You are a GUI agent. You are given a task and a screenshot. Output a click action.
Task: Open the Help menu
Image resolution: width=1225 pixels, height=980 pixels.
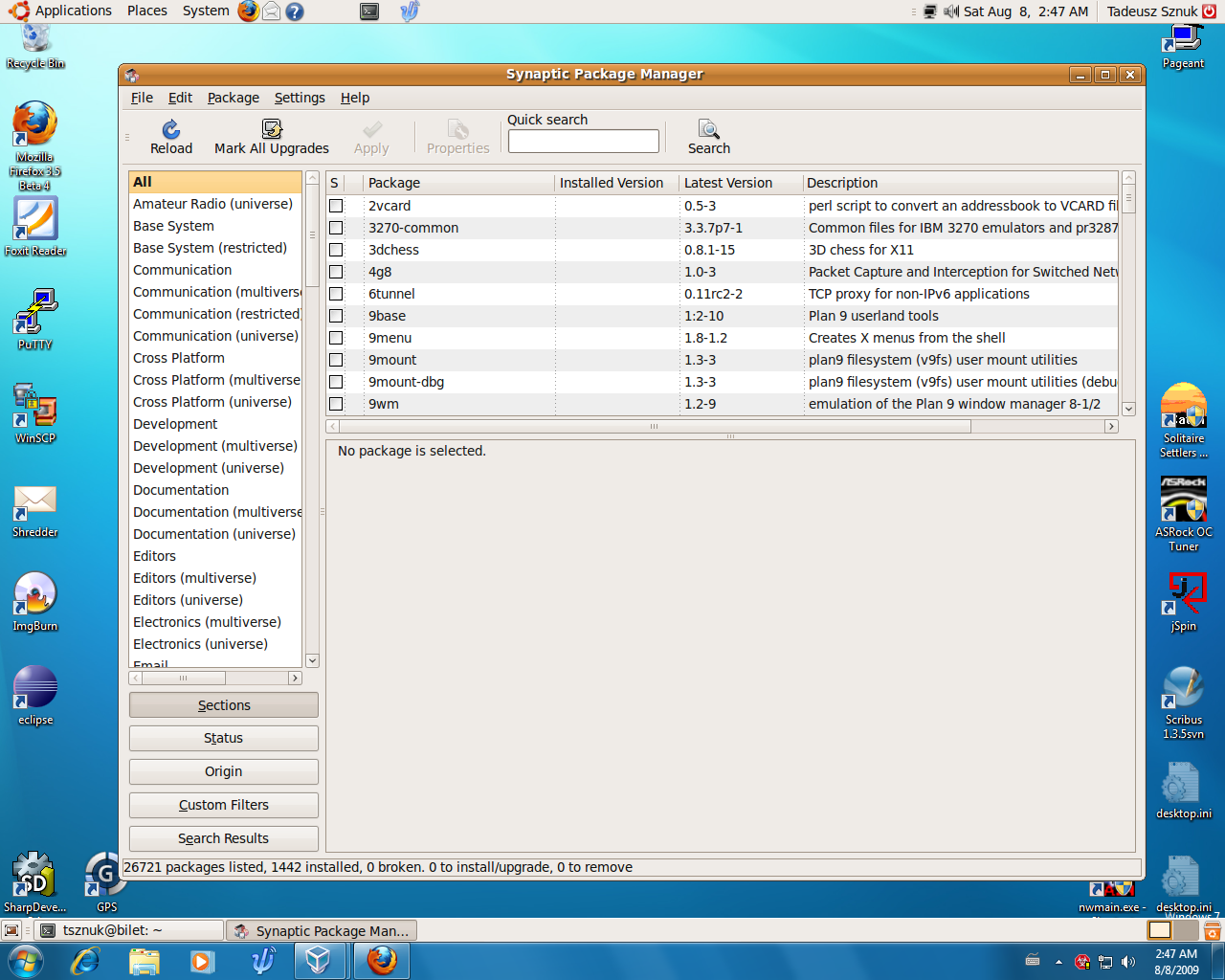click(355, 98)
